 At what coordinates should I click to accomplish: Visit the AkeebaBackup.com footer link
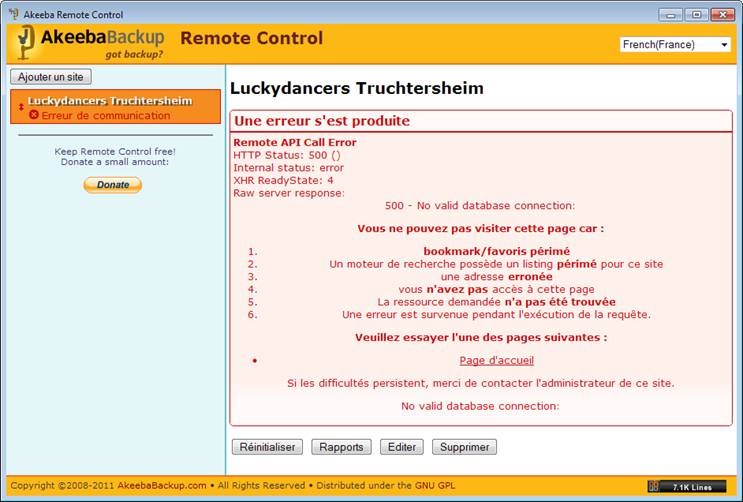click(162, 486)
